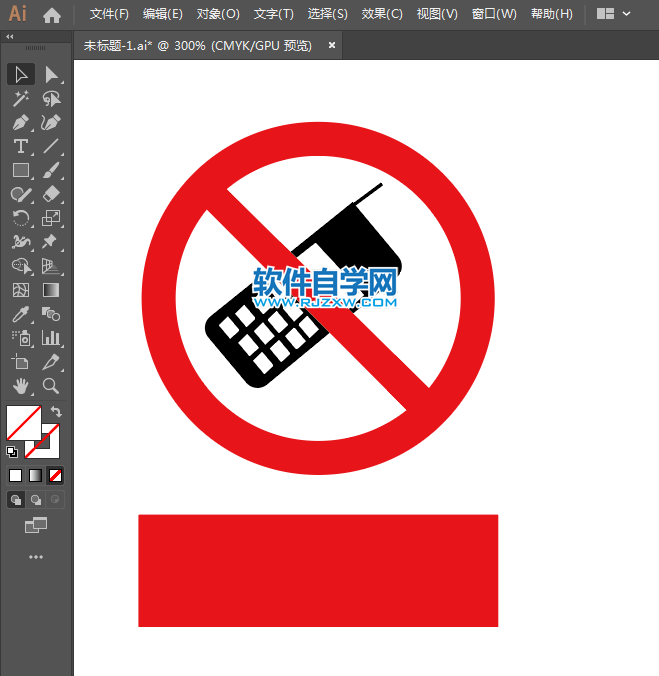Viewport: 659px width, 676px height.
Task: Select the Selection tool (black arrow)
Action: (21, 75)
